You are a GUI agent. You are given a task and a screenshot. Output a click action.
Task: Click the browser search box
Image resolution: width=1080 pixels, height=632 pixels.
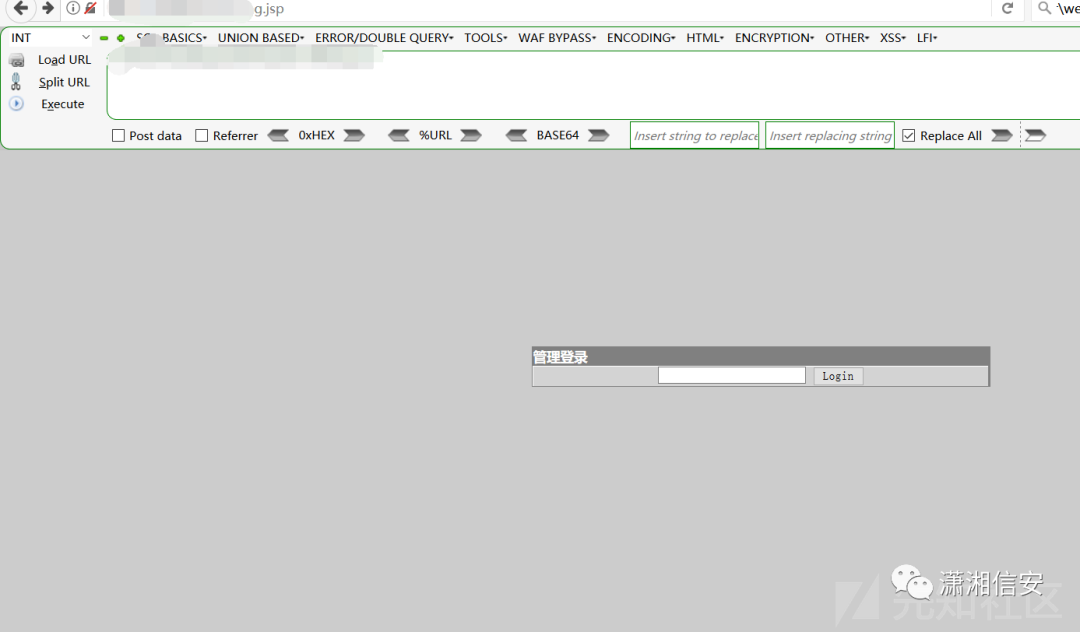[1057, 8]
